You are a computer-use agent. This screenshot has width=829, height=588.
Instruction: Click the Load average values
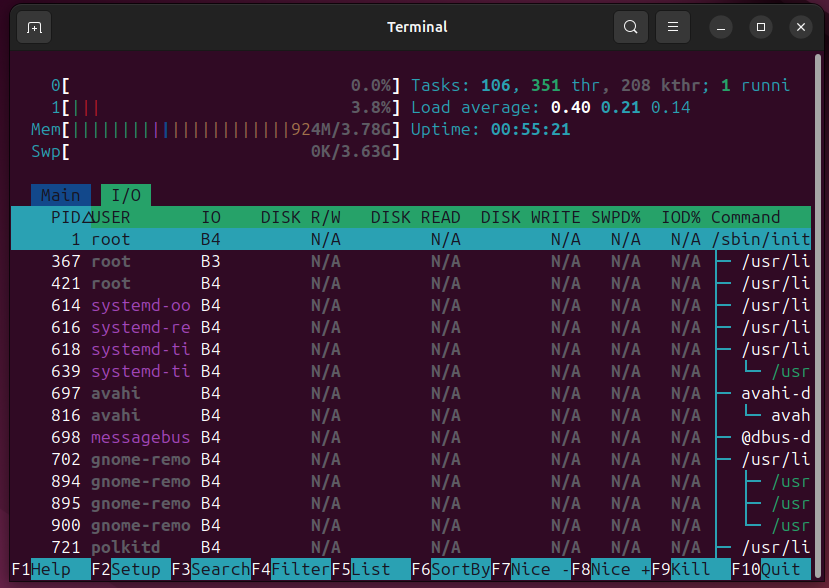(x=621, y=107)
